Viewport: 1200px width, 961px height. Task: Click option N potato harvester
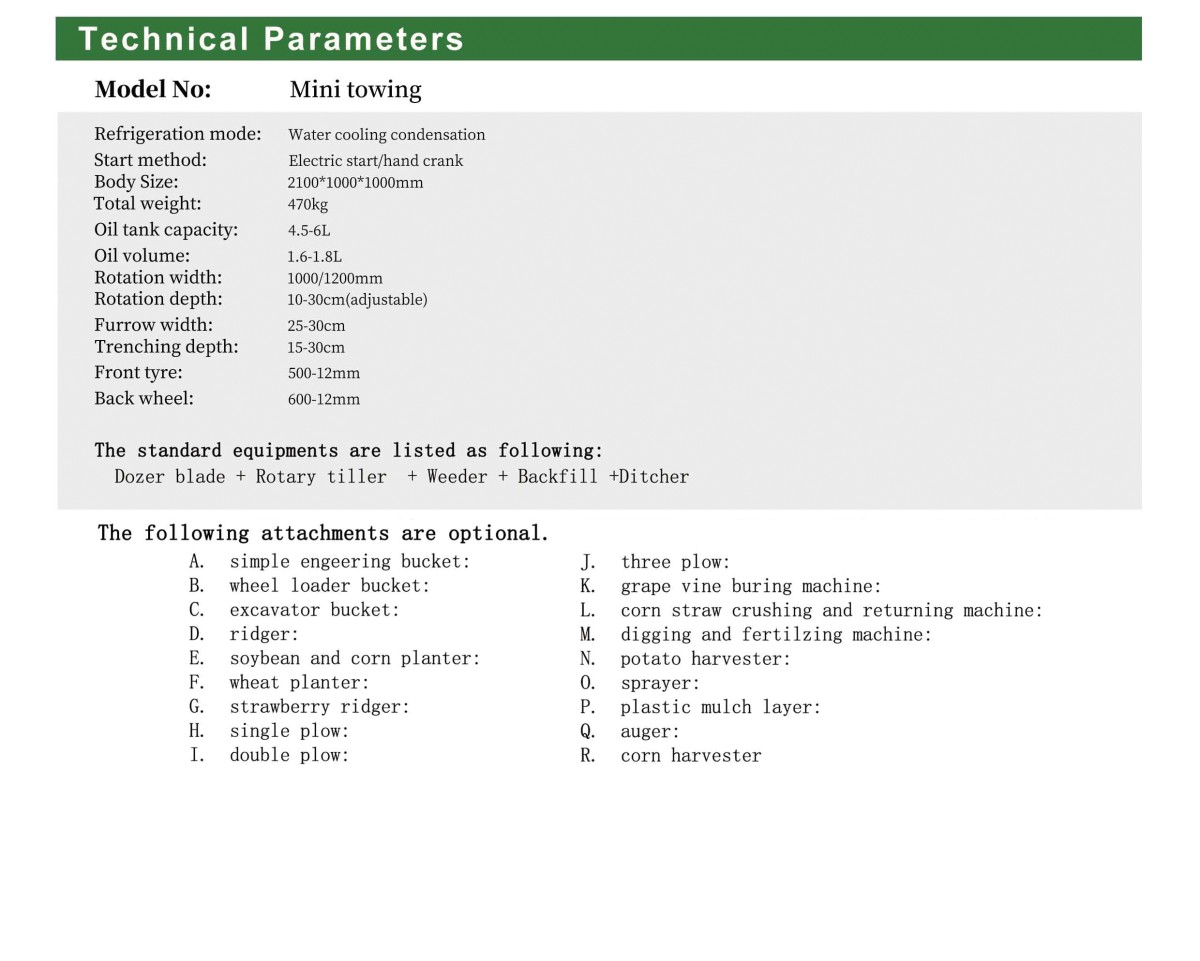coord(705,659)
